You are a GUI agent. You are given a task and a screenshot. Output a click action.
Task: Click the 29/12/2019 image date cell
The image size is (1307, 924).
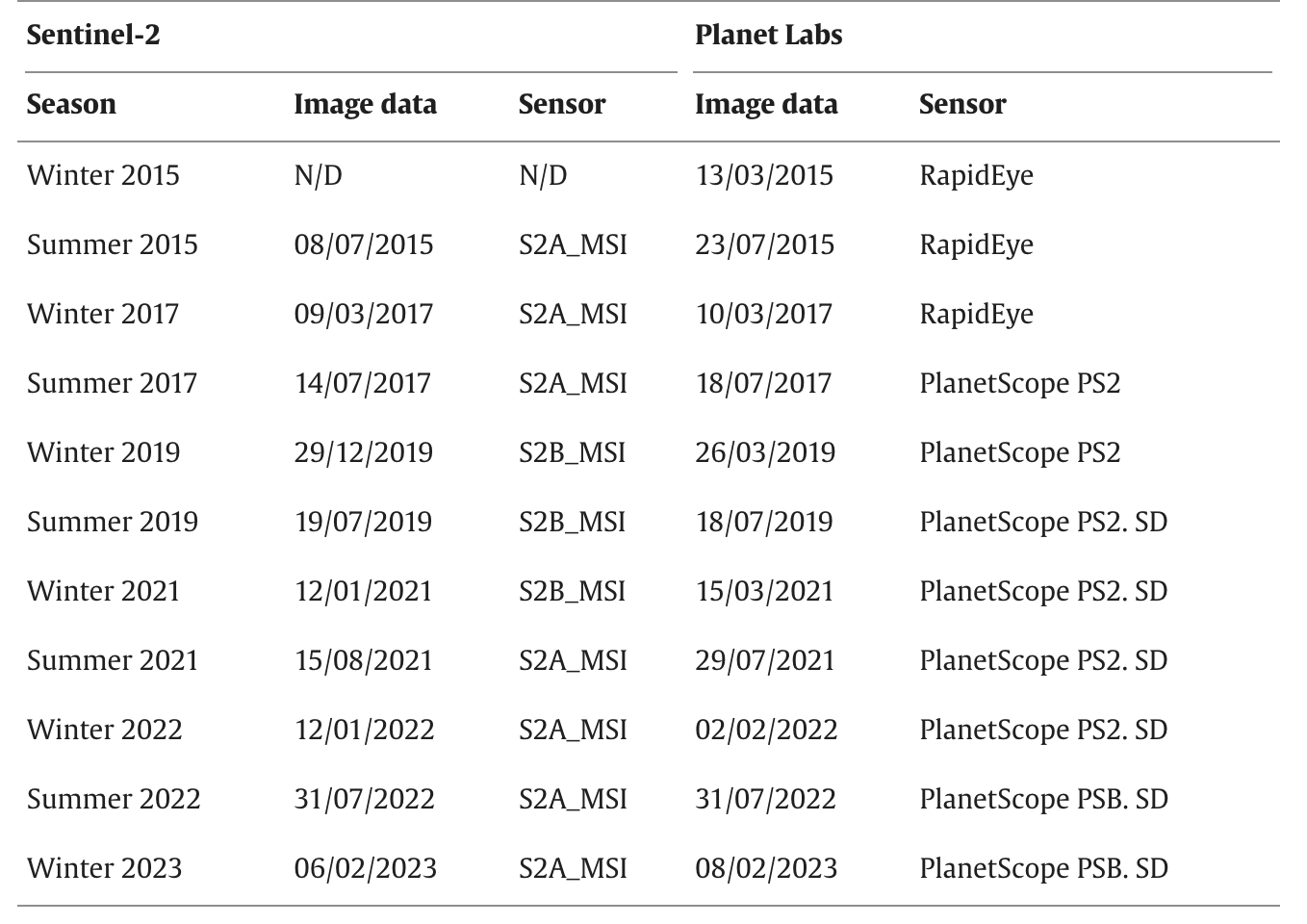(364, 452)
